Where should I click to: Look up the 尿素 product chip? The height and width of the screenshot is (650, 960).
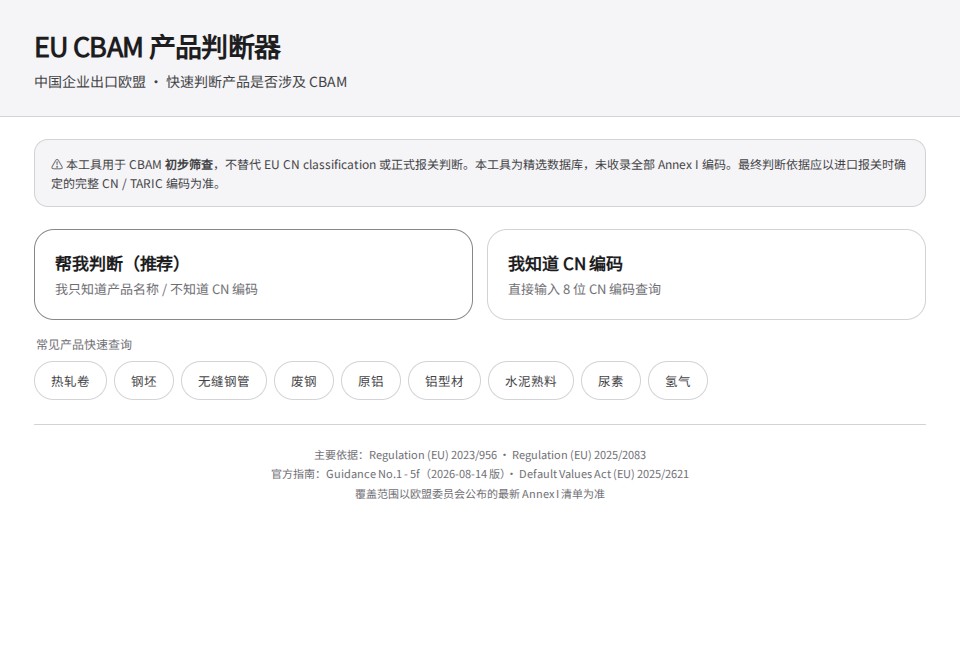coord(611,381)
